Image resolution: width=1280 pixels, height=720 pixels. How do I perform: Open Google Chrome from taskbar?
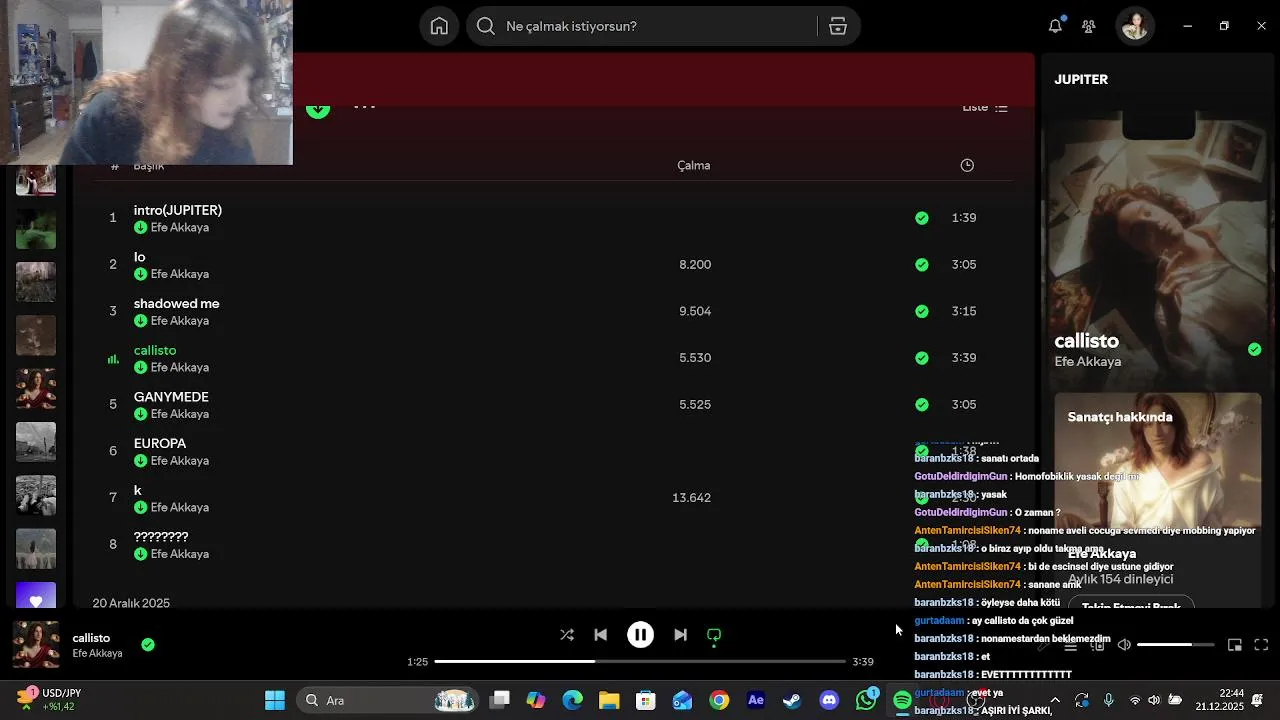pos(719,701)
